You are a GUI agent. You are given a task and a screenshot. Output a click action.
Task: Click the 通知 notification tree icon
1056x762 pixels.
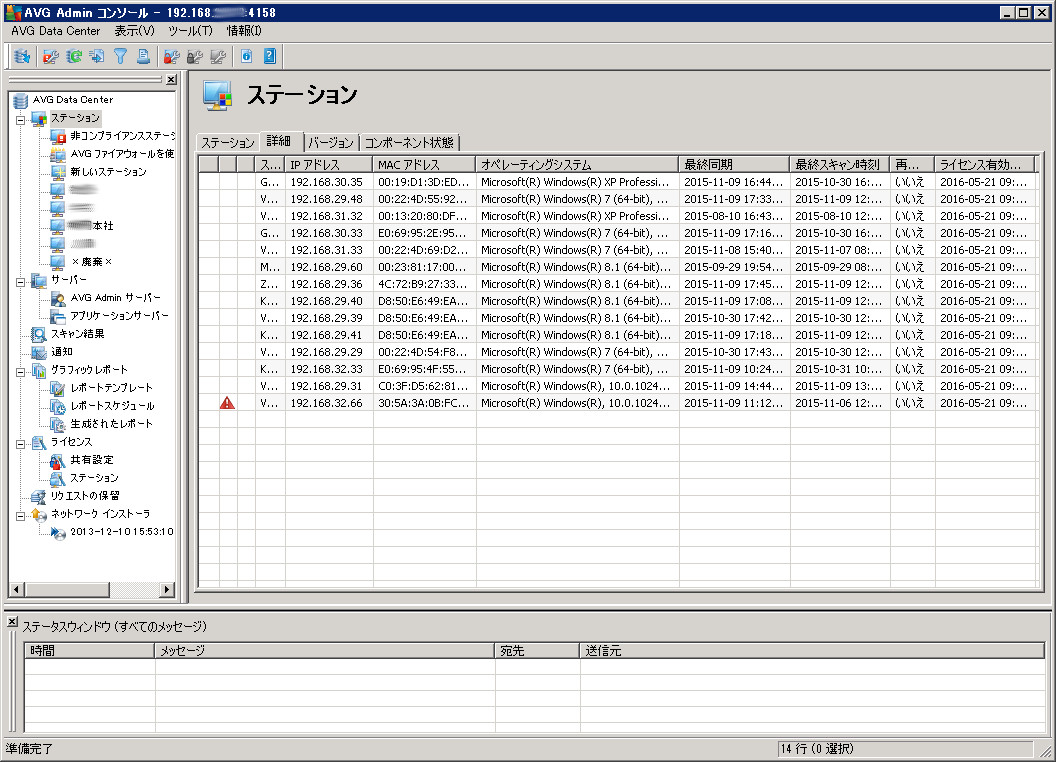39,352
